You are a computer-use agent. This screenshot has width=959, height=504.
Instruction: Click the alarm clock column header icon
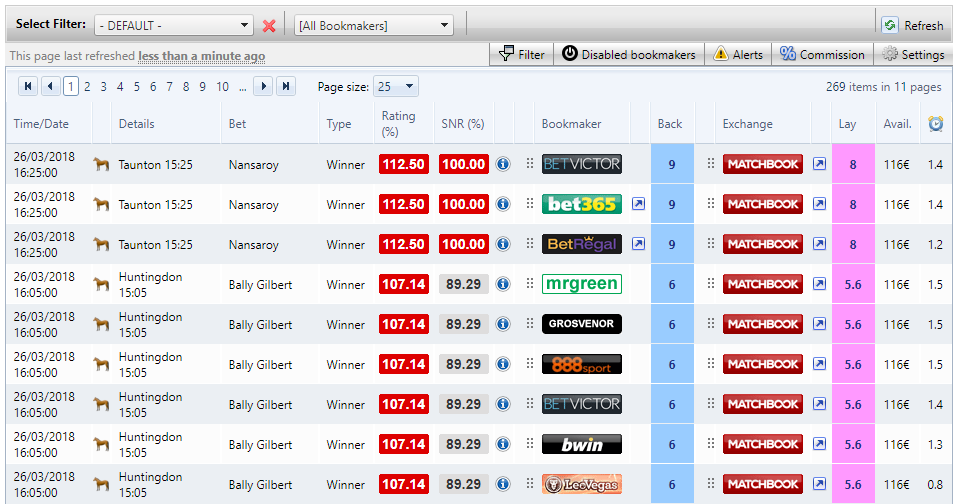pos(935,124)
